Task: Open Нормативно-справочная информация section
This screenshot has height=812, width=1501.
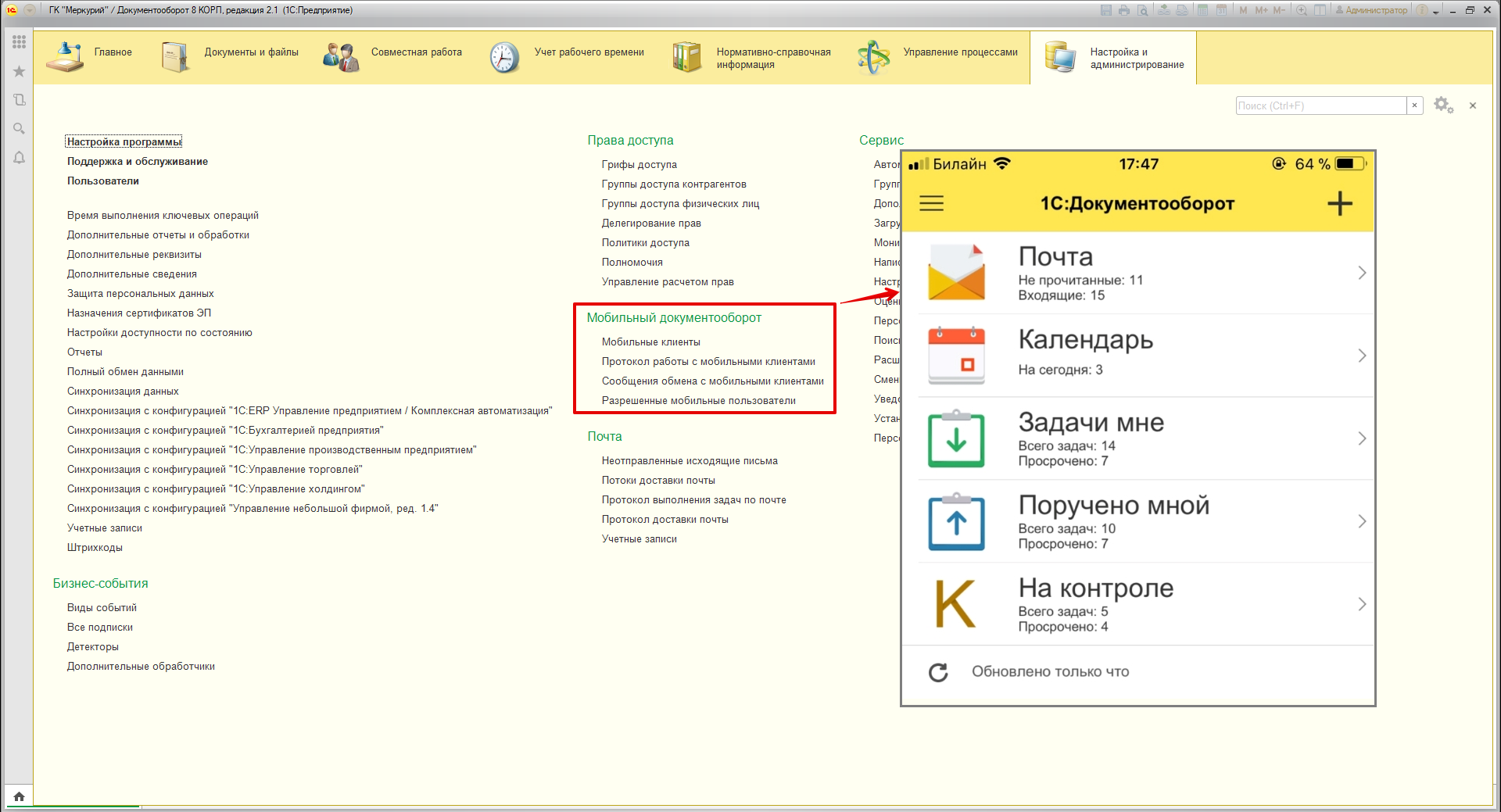Action: (752, 57)
